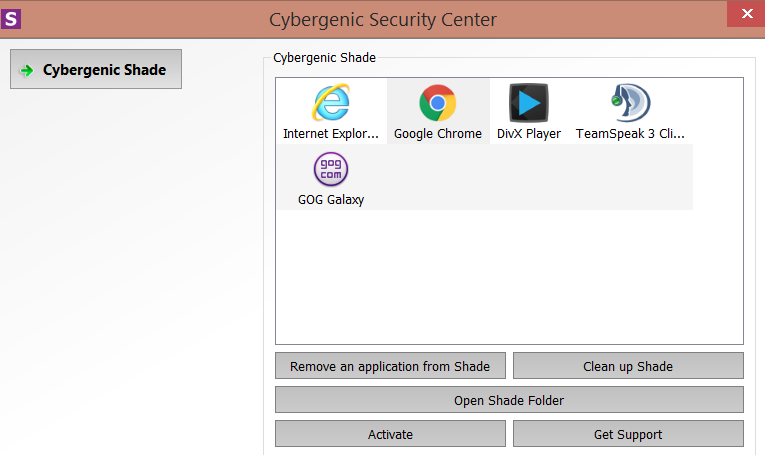Click the 'Google Chrome' text label
765x455 pixels.
click(438, 134)
